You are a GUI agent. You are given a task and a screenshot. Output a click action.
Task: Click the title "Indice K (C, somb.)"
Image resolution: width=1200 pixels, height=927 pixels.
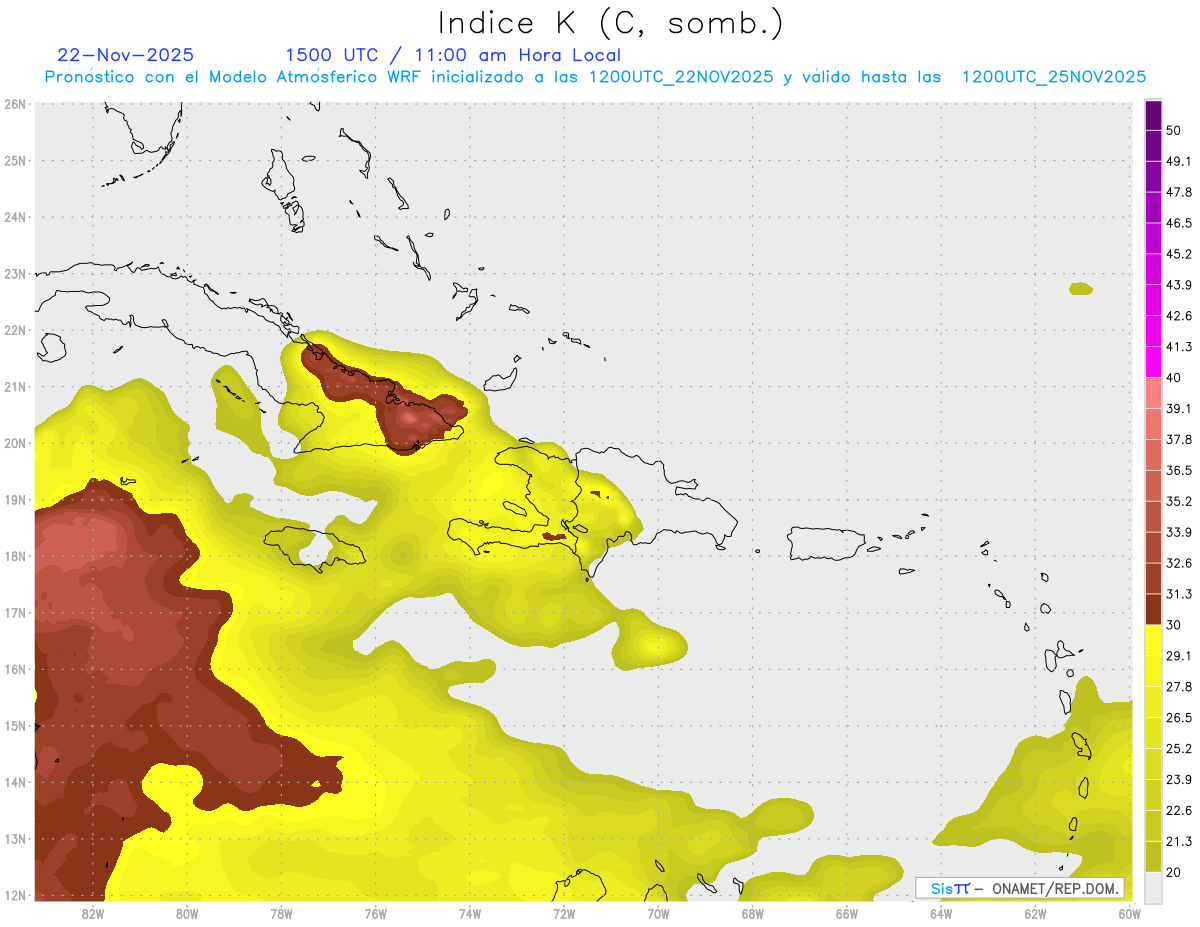(x=610, y=24)
